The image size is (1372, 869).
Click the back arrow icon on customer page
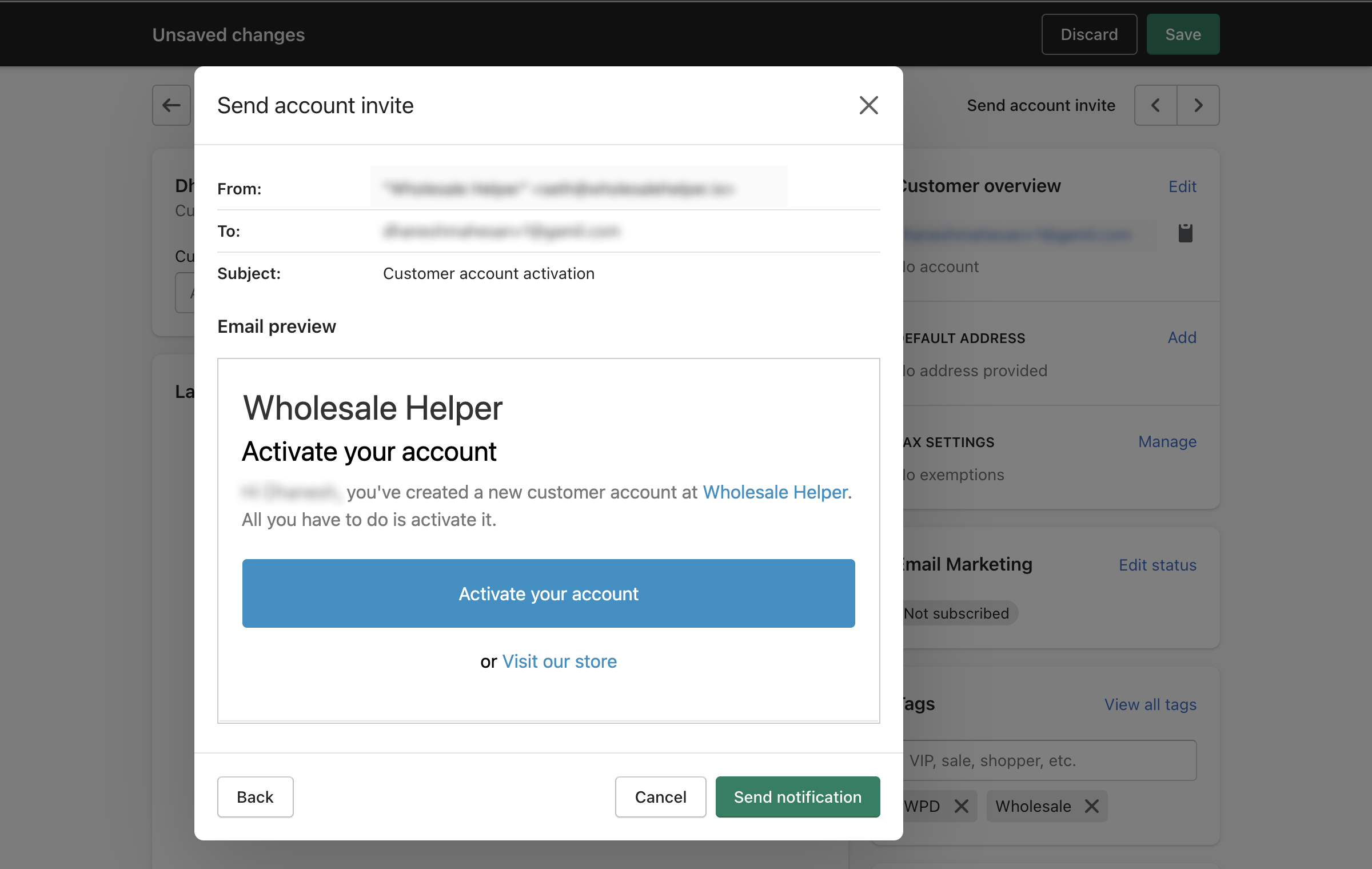(171, 105)
